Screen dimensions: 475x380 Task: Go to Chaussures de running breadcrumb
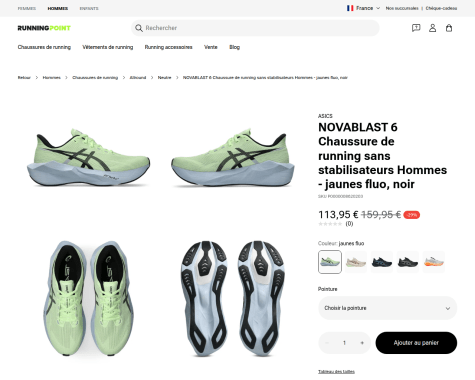[95, 77]
